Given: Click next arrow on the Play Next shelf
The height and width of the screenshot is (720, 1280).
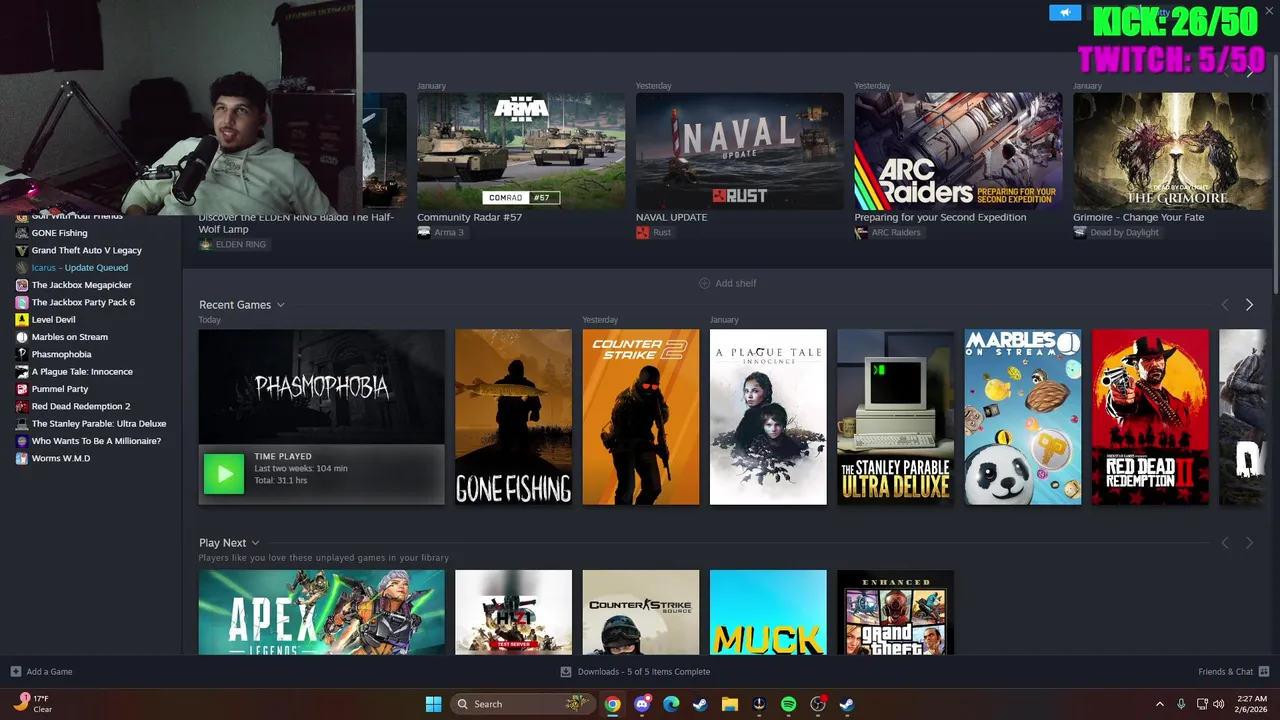Looking at the screenshot, I should pos(1249,543).
